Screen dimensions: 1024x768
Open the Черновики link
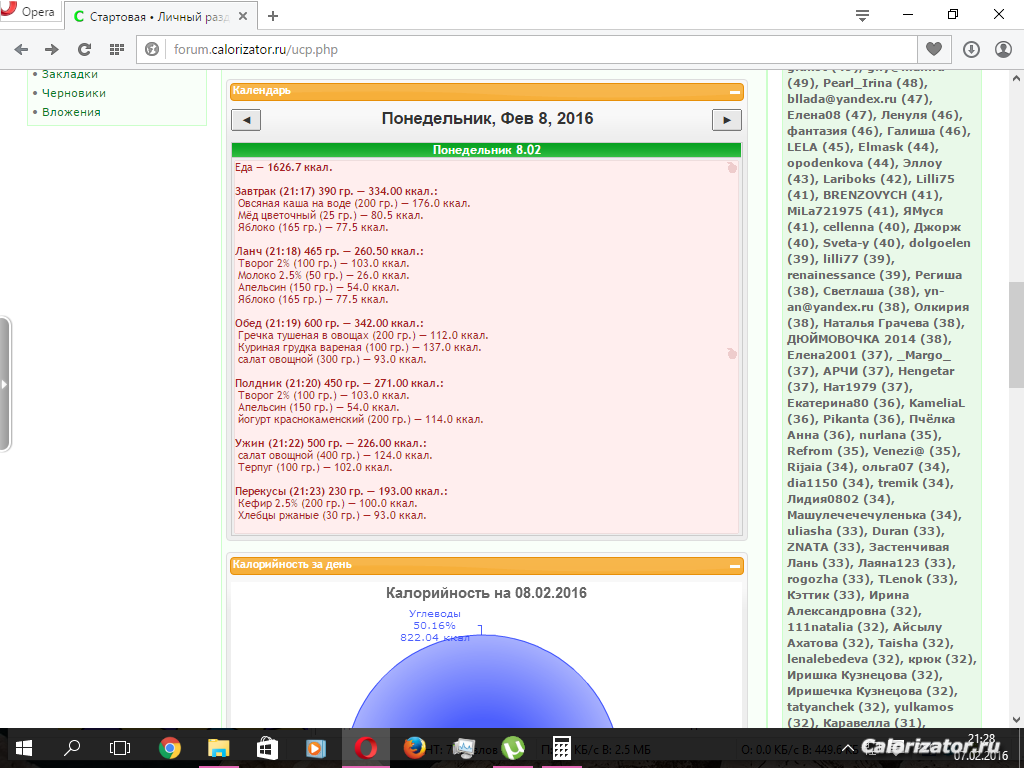[74, 93]
